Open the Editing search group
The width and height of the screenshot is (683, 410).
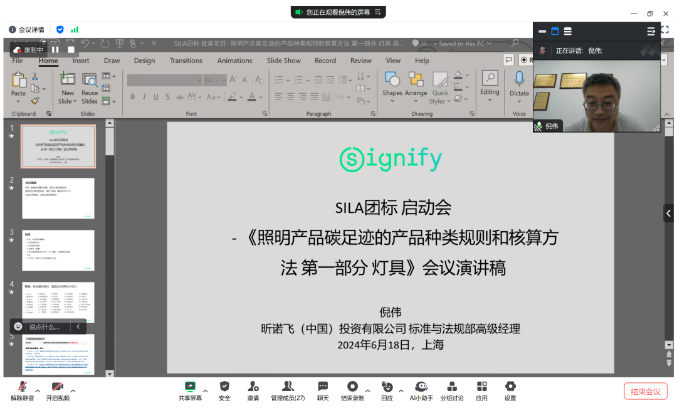click(490, 86)
